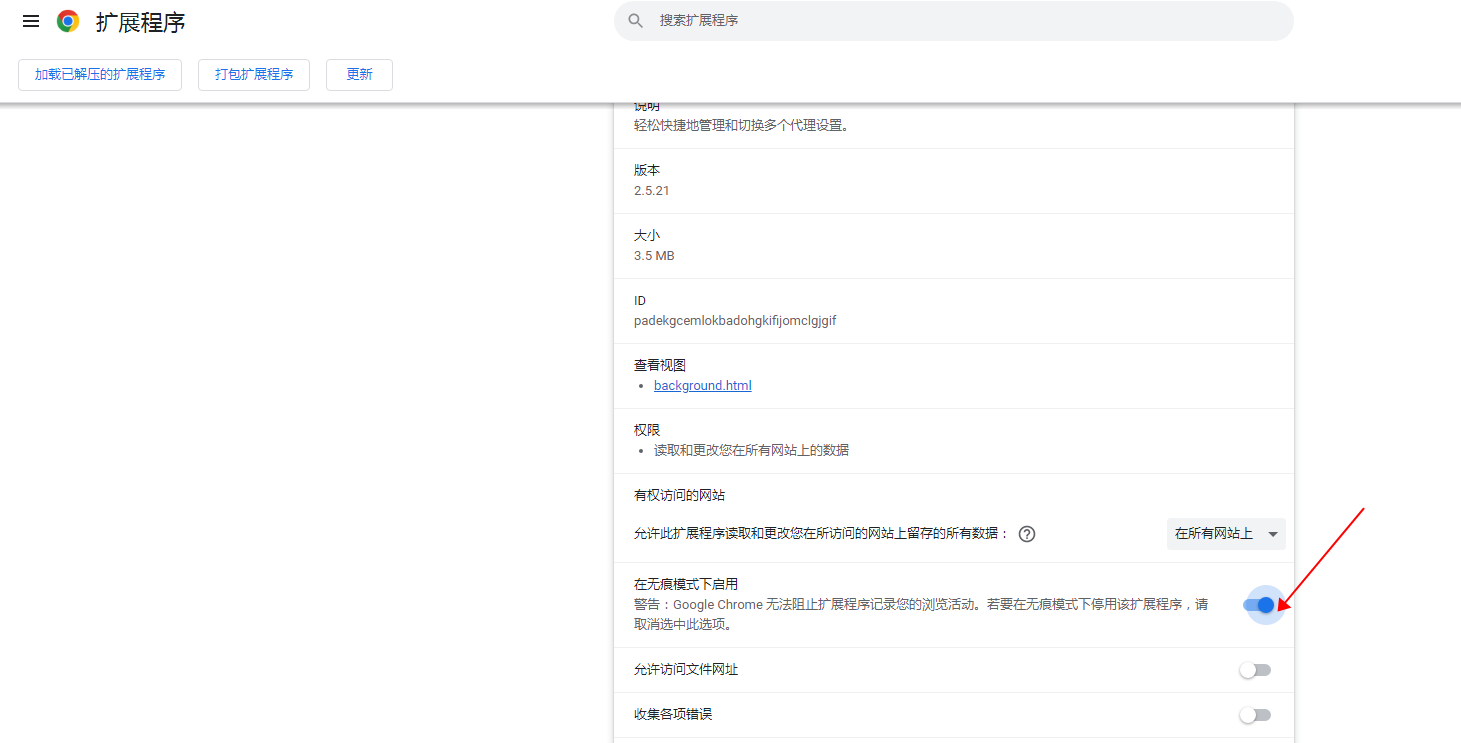Enable the 收集各项错误 toggle
Image resolution: width=1461 pixels, height=743 pixels.
(x=1255, y=715)
